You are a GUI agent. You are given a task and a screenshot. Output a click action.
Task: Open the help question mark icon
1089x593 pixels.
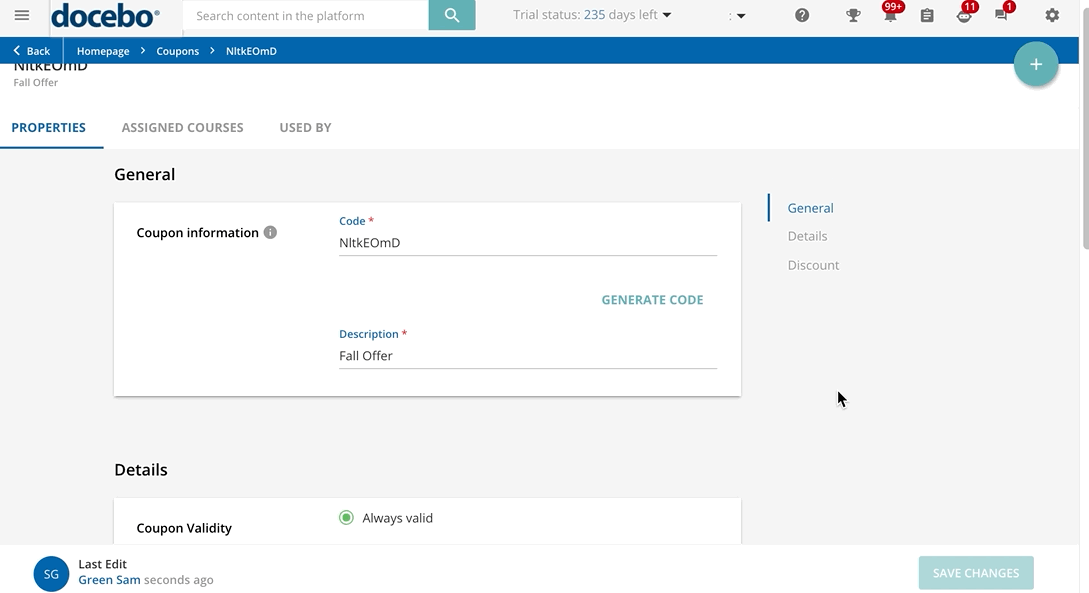802,16
